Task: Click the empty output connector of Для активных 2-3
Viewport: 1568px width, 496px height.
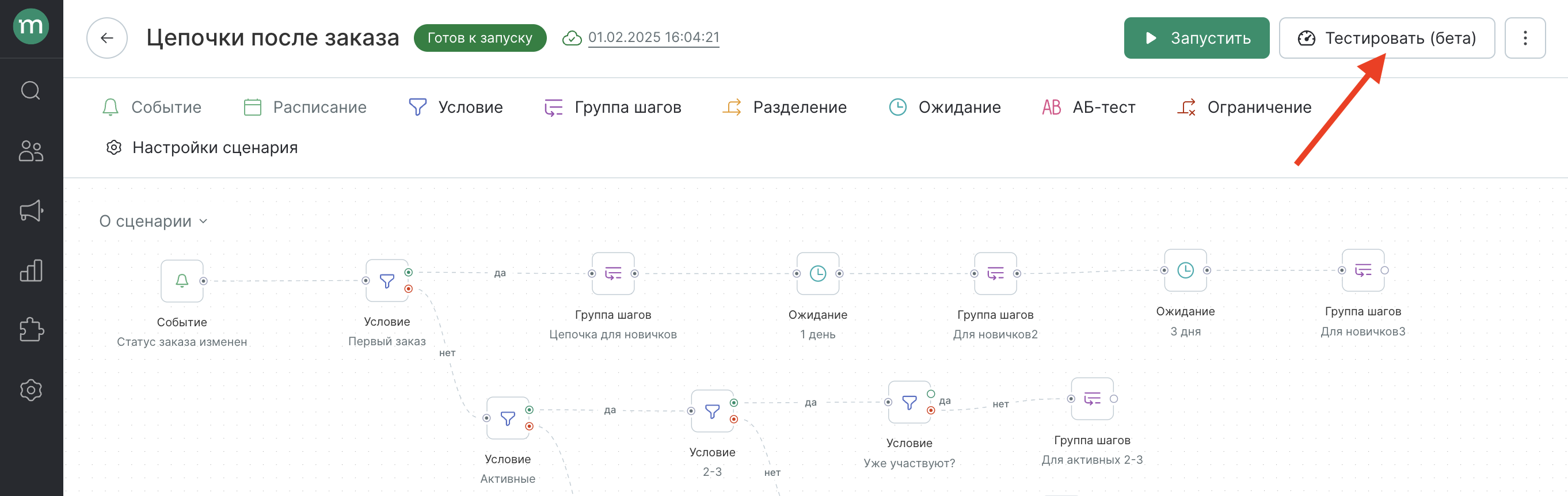Action: (1114, 399)
